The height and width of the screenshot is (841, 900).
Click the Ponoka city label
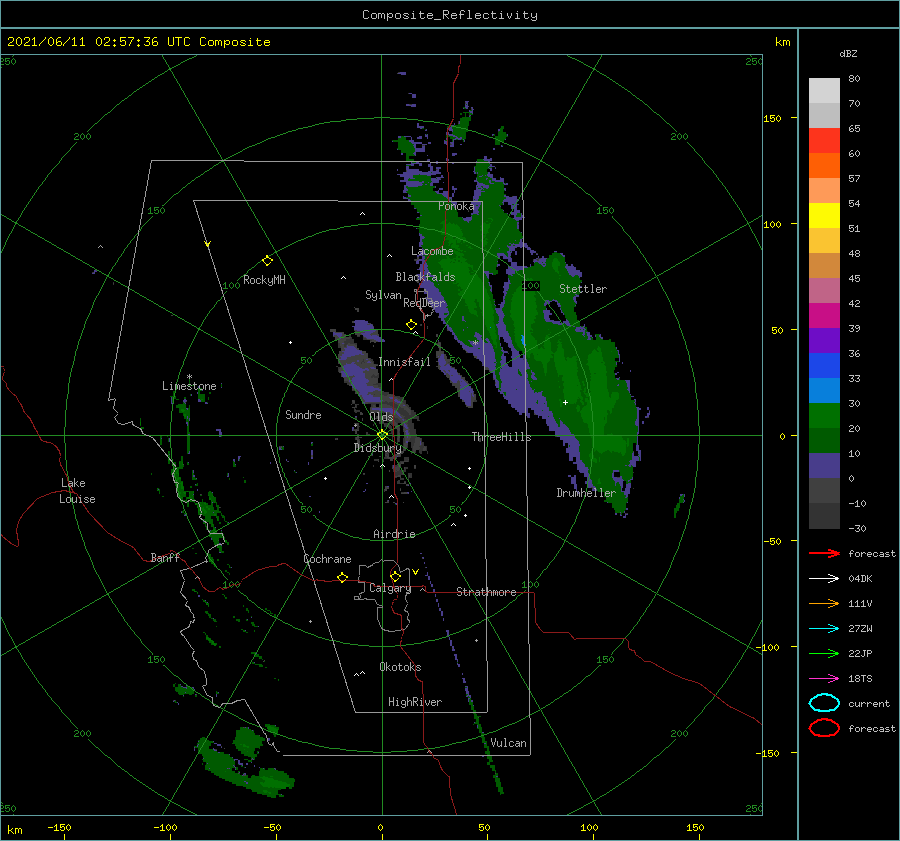tap(456, 206)
